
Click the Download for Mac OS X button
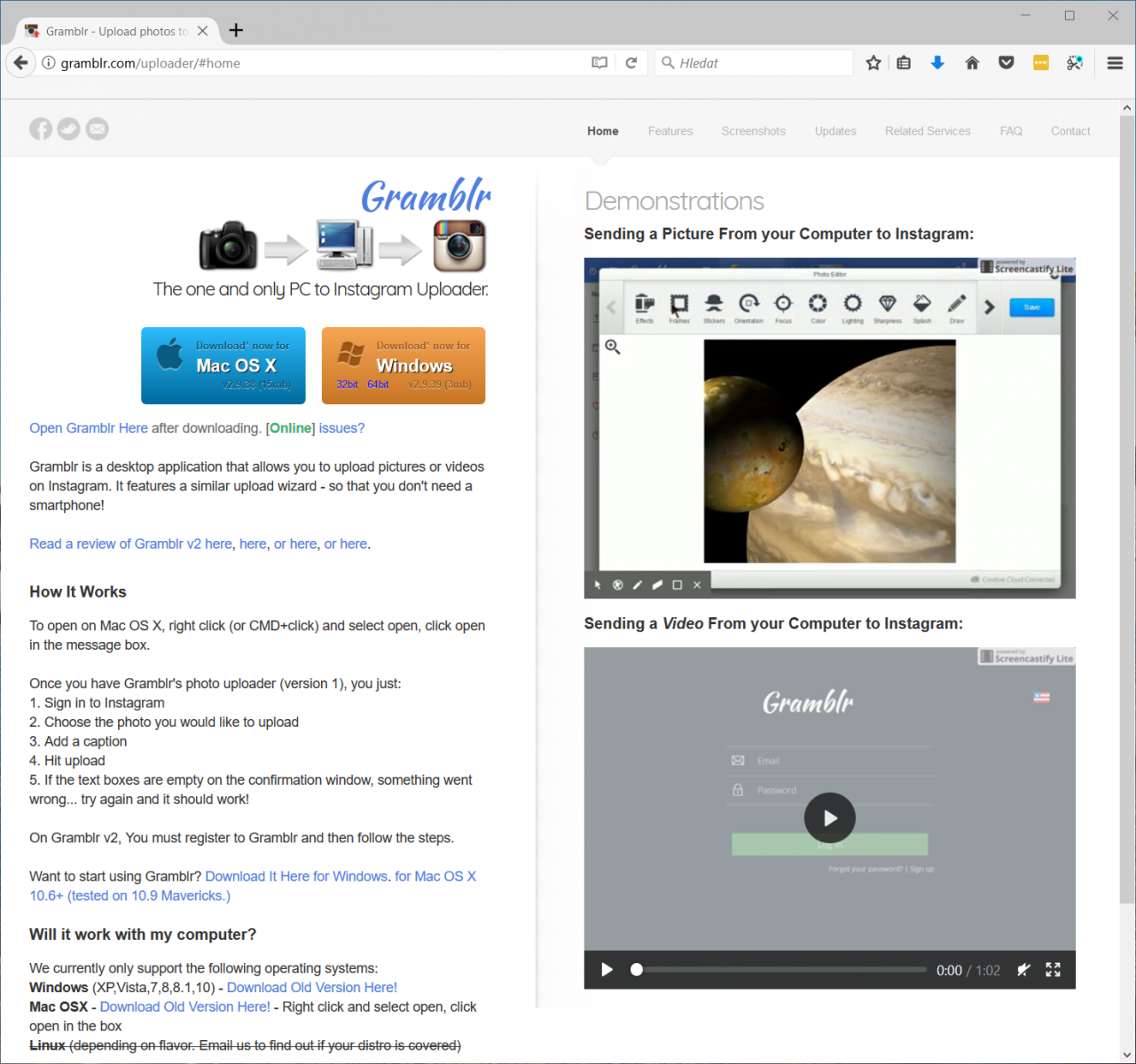pyautogui.click(x=223, y=365)
